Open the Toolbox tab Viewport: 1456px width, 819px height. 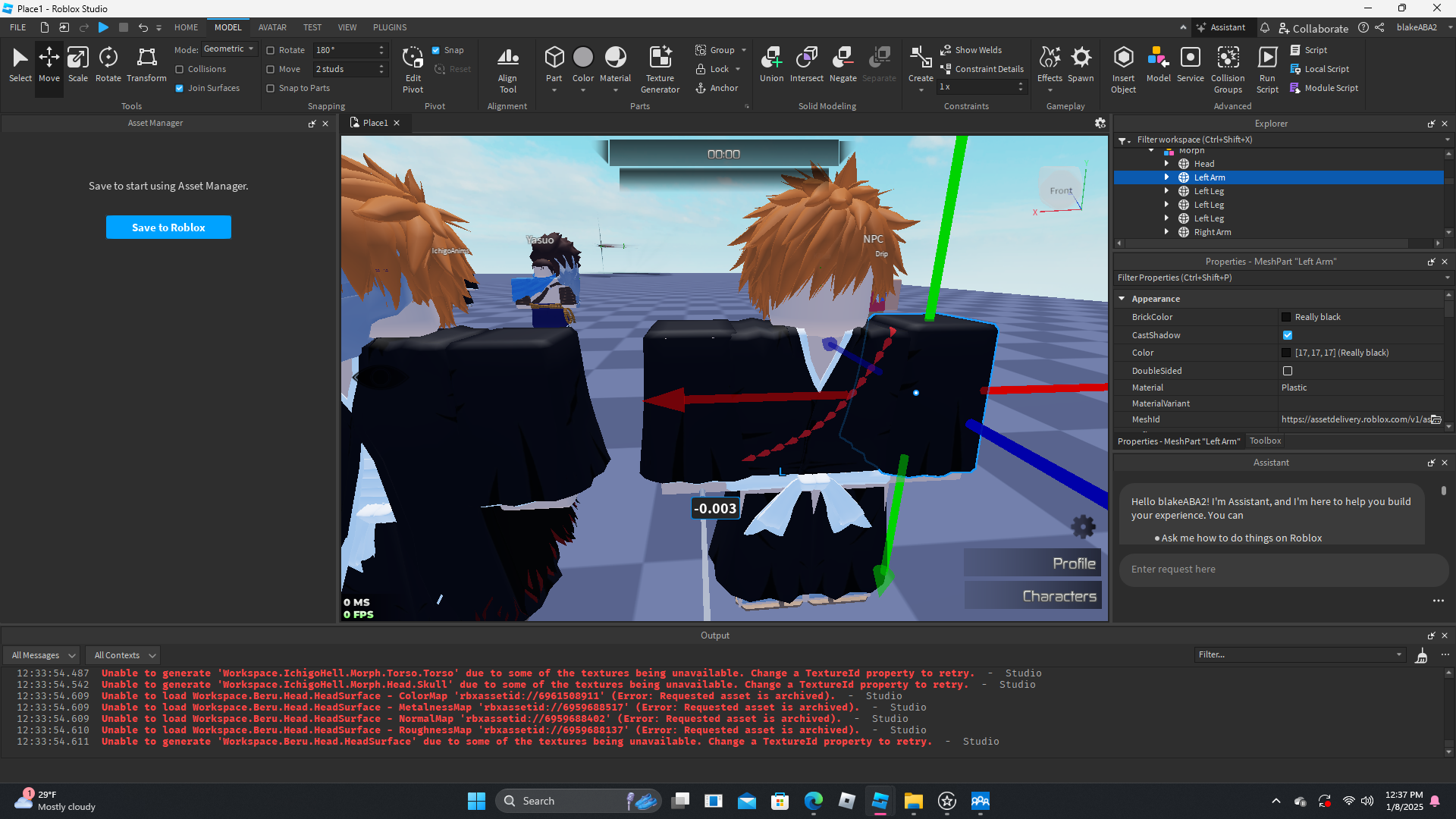pos(1265,441)
